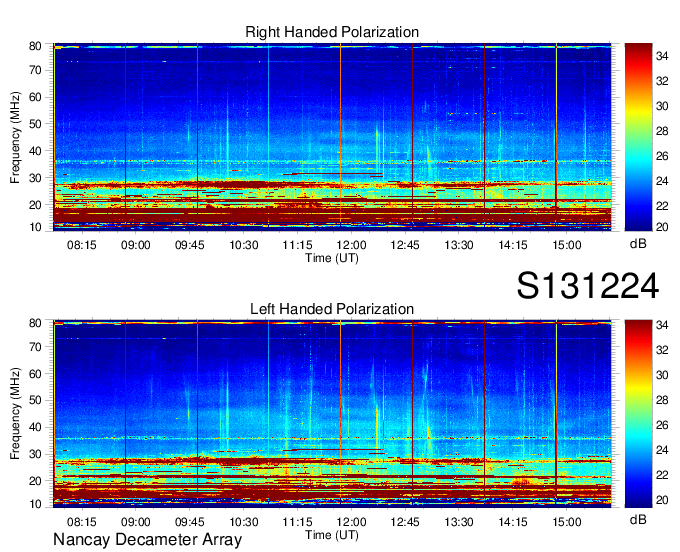
Task: Click the "Nancay Decameter Array" caption
Action: 147,540
